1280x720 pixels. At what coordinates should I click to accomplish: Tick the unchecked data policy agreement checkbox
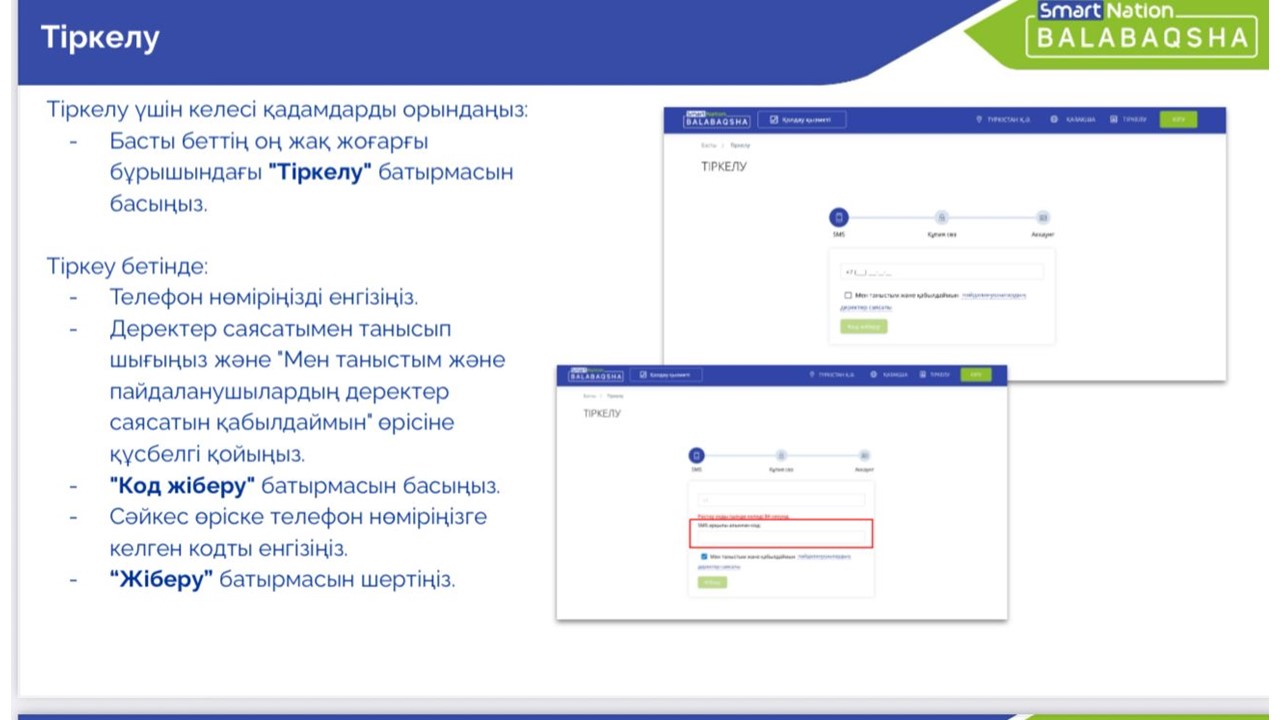(848, 296)
